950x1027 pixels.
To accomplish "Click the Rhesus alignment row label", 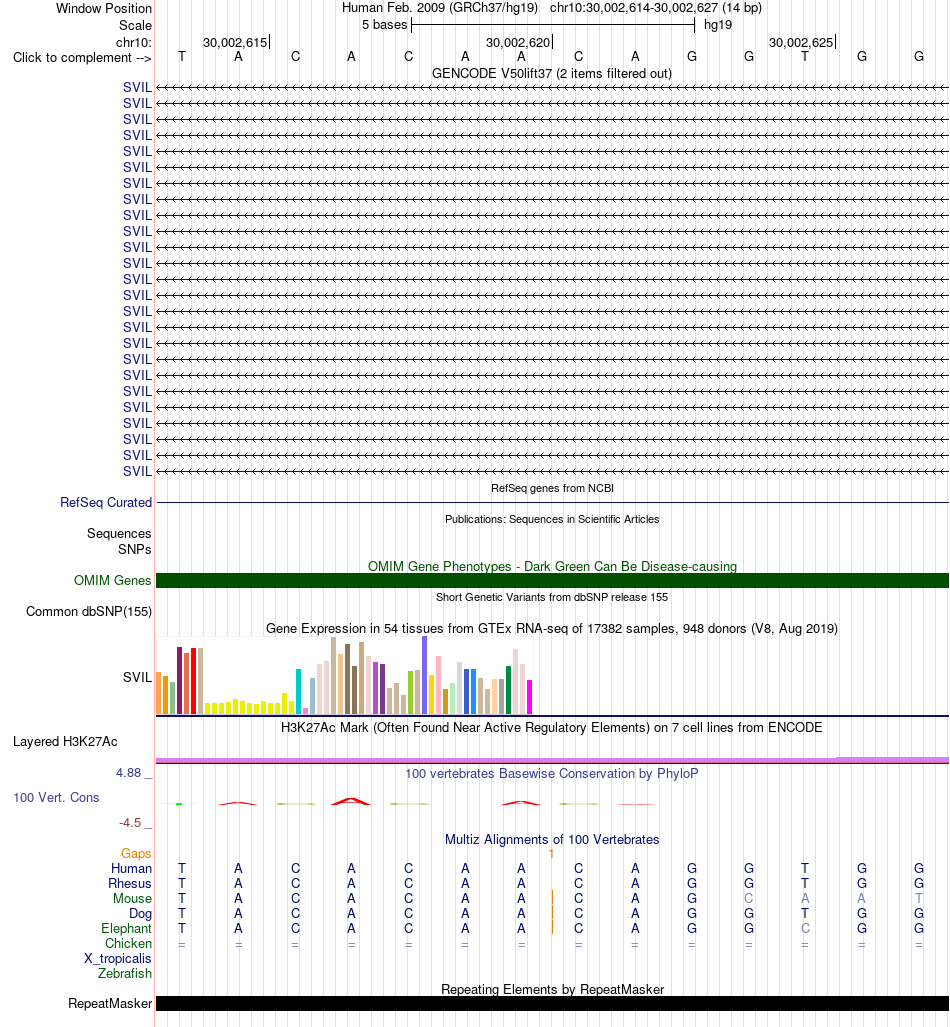I will pos(130,884).
